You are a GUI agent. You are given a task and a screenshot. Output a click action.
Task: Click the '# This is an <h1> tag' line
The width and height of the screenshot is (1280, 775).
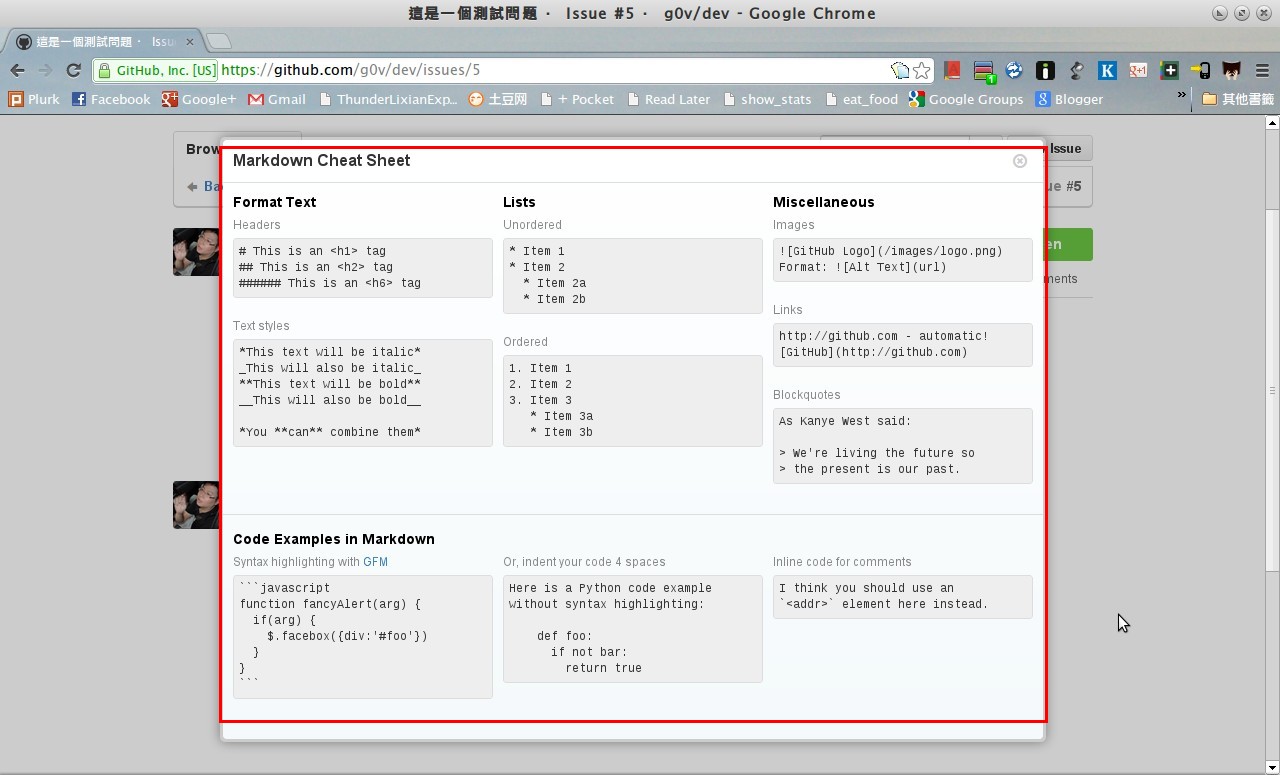(312, 251)
